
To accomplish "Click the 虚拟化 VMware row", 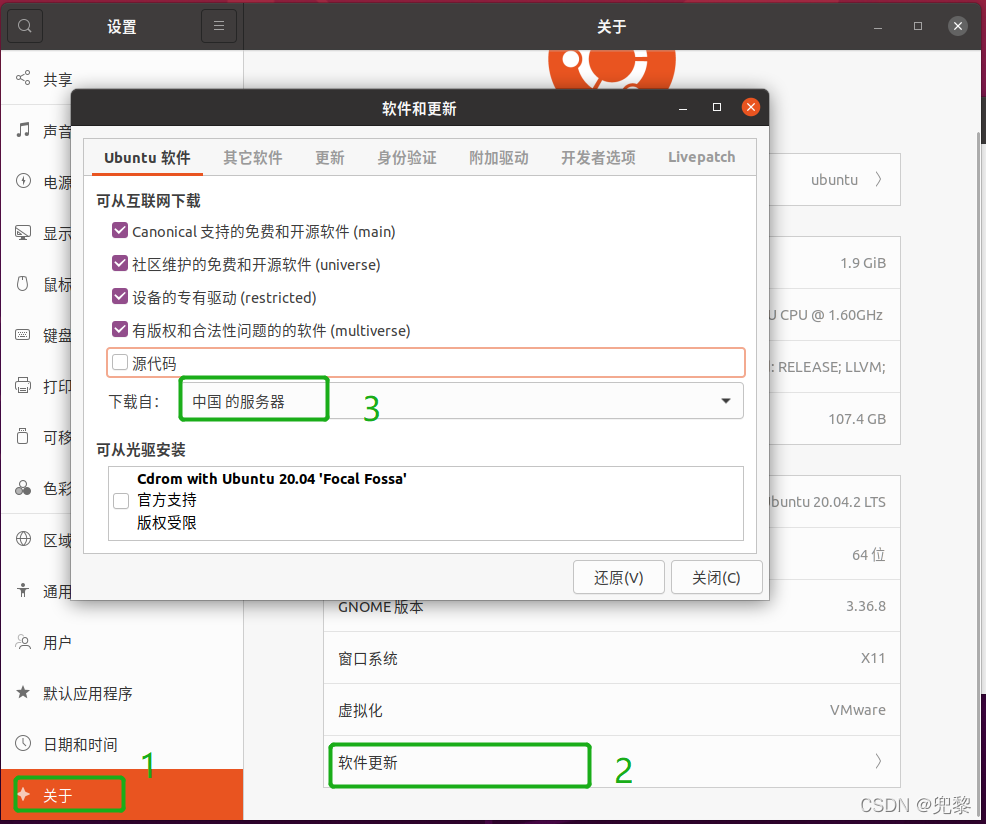I will pyautogui.click(x=612, y=710).
